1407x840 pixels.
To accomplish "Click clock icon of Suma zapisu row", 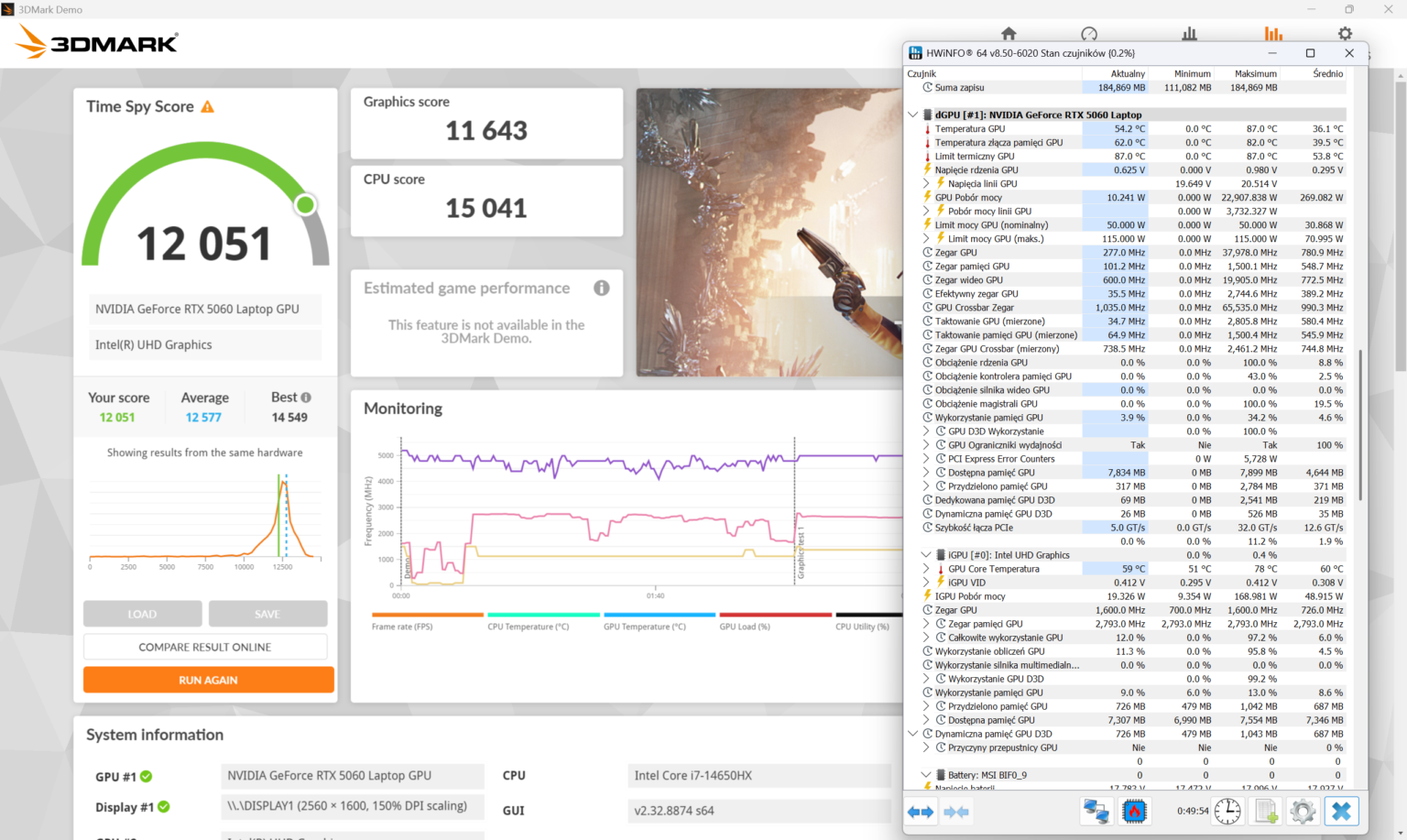I will coord(927,88).
